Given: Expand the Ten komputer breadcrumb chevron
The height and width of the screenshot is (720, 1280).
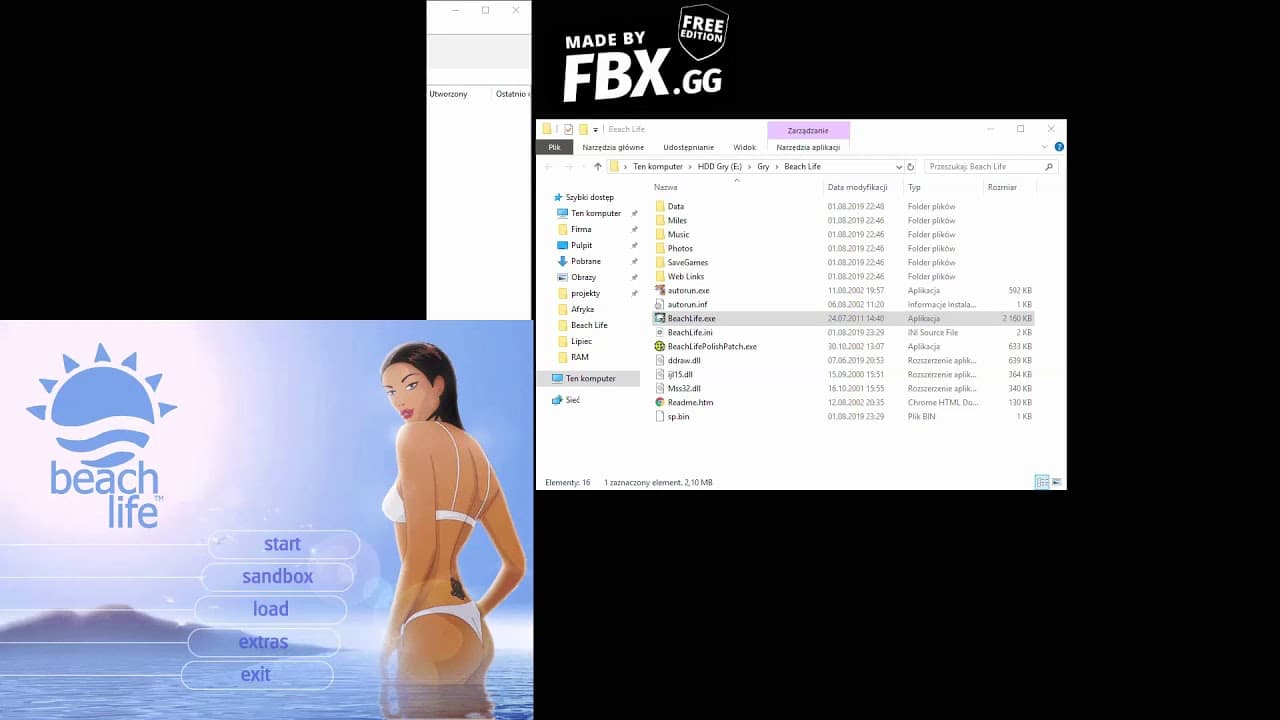Looking at the screenshot, I should [690, 167].
